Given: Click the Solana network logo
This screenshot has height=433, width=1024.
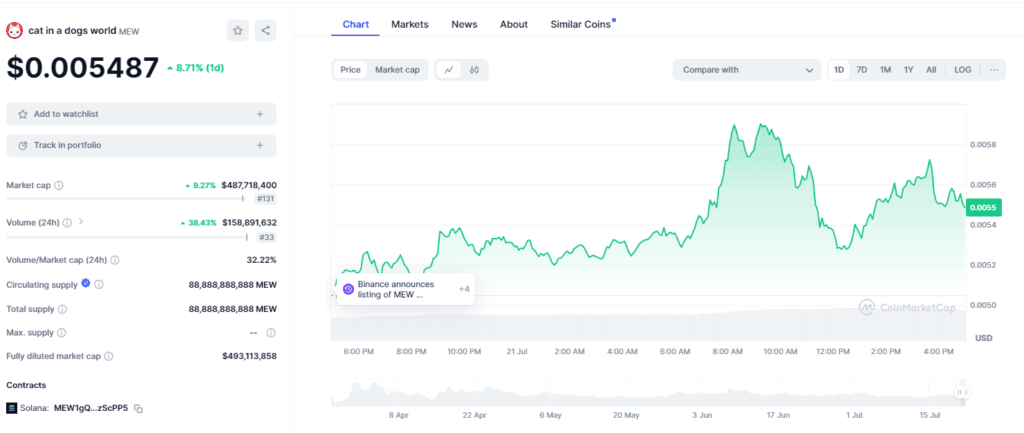Looking at the screenshot, I should pyautogui.click(x=11, y=408).
